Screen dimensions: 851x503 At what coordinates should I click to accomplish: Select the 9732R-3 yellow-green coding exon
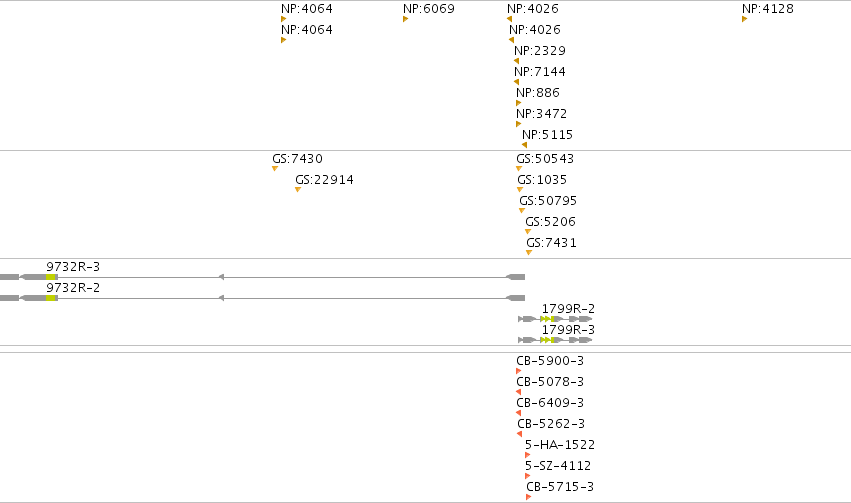(x=50, y=277)
